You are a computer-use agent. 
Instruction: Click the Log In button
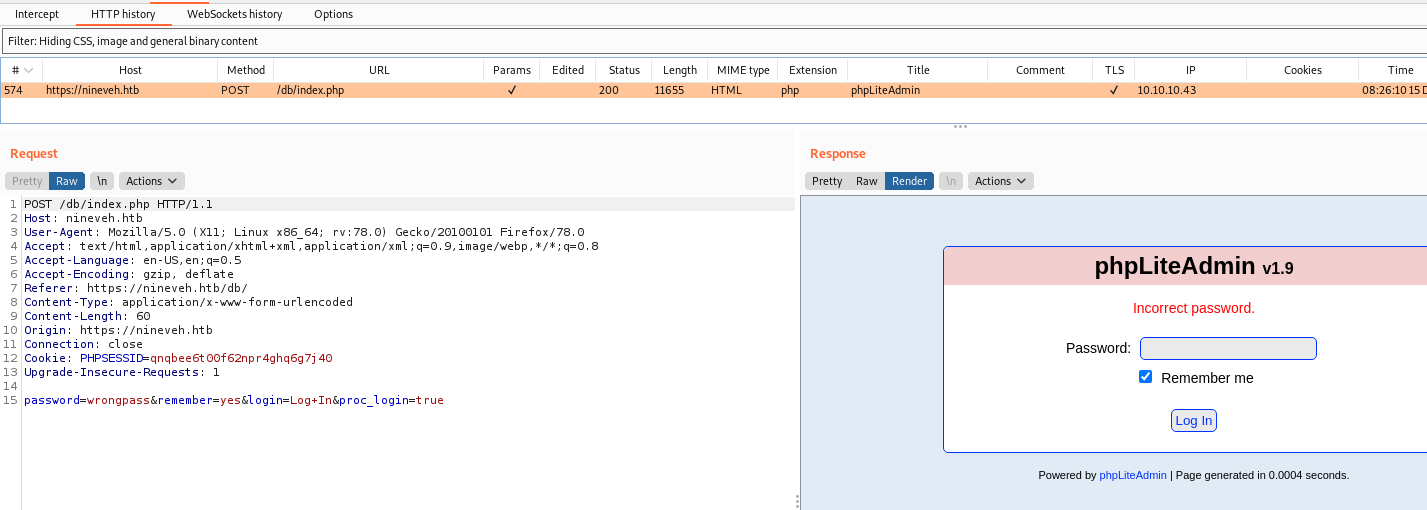[x=1193, y=421]
